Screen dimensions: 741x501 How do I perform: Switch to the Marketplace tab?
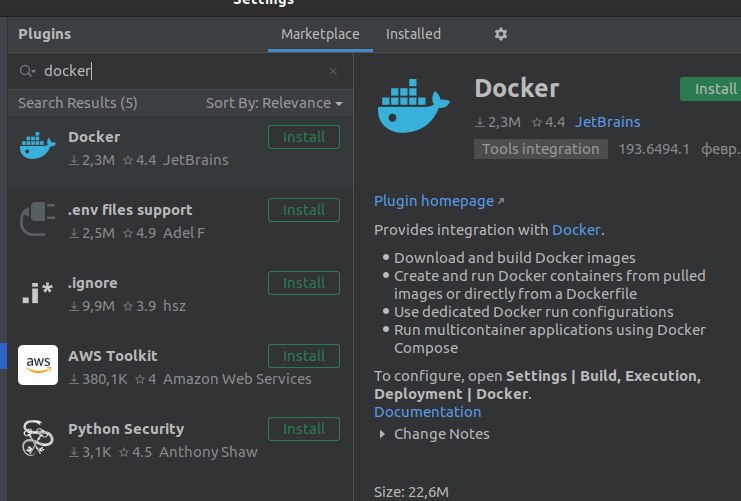(x=320, y=34)
